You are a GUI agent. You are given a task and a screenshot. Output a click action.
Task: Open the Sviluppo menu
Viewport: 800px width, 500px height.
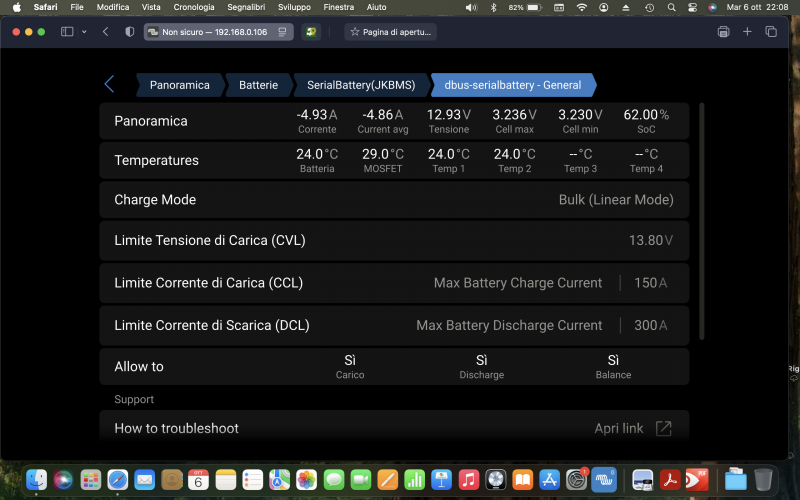point(294,7)
